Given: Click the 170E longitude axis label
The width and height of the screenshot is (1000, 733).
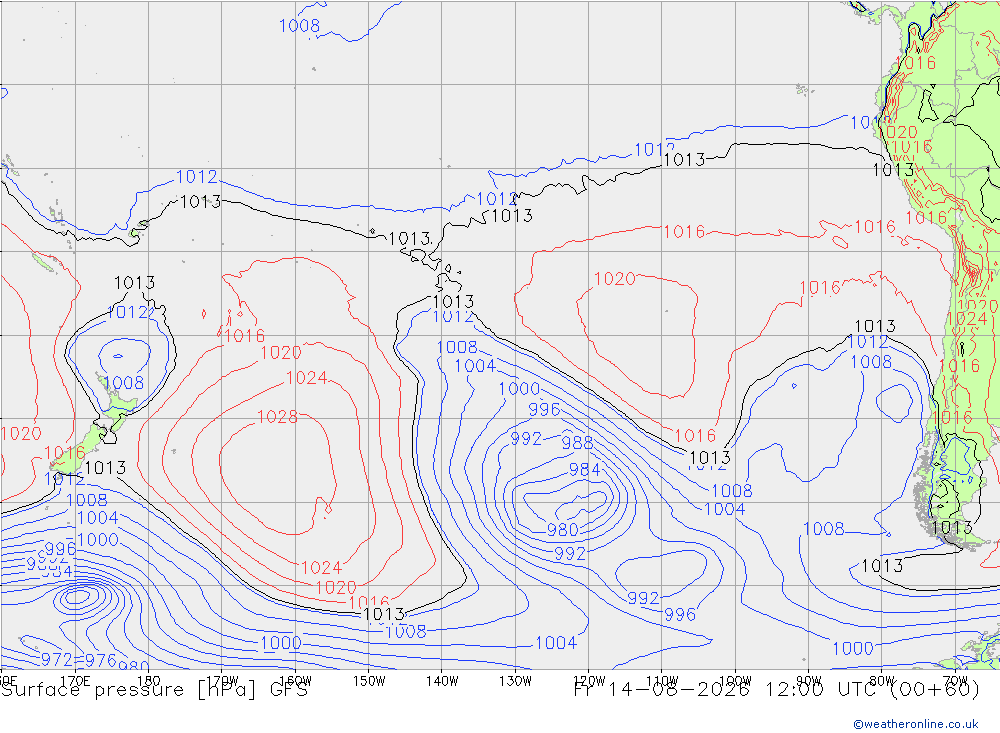Looking at the screenshot, I should [x=75, y=681].
